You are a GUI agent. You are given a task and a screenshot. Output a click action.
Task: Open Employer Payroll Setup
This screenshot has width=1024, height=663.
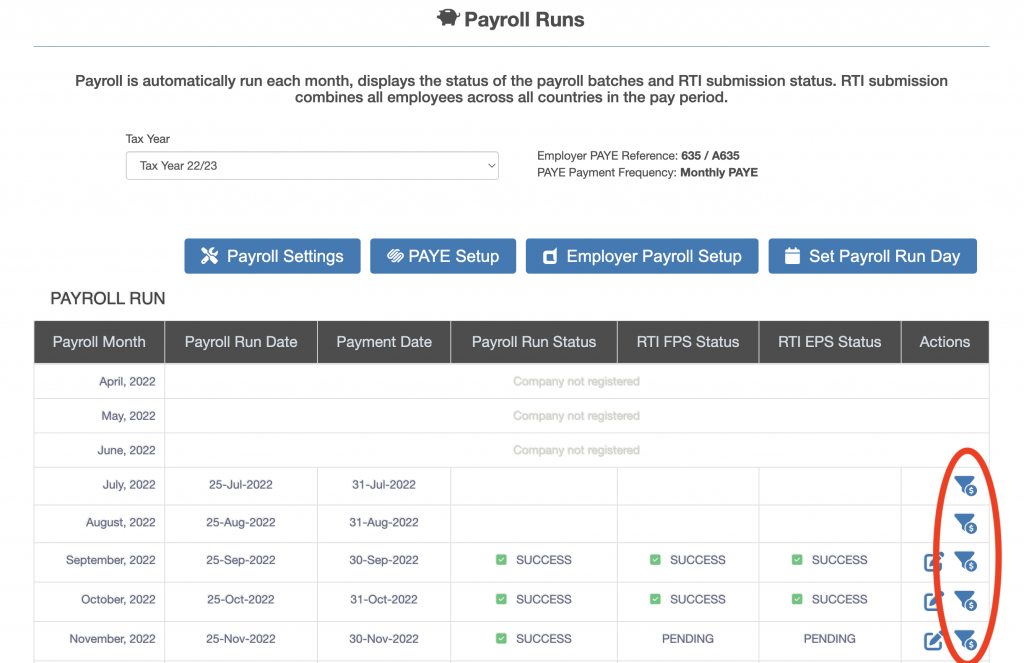coord(641,256)
